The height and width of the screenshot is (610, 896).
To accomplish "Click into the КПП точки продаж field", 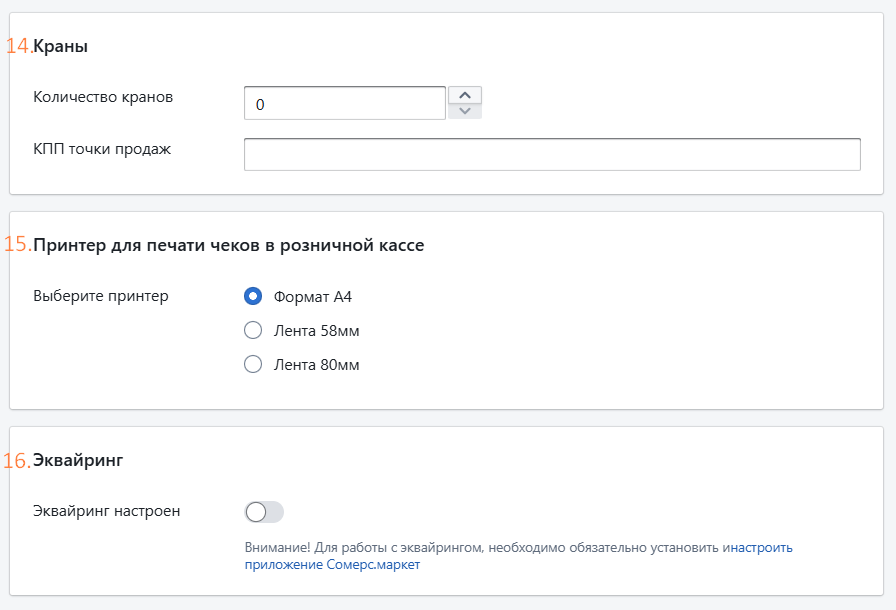I will tap(552, 154).
